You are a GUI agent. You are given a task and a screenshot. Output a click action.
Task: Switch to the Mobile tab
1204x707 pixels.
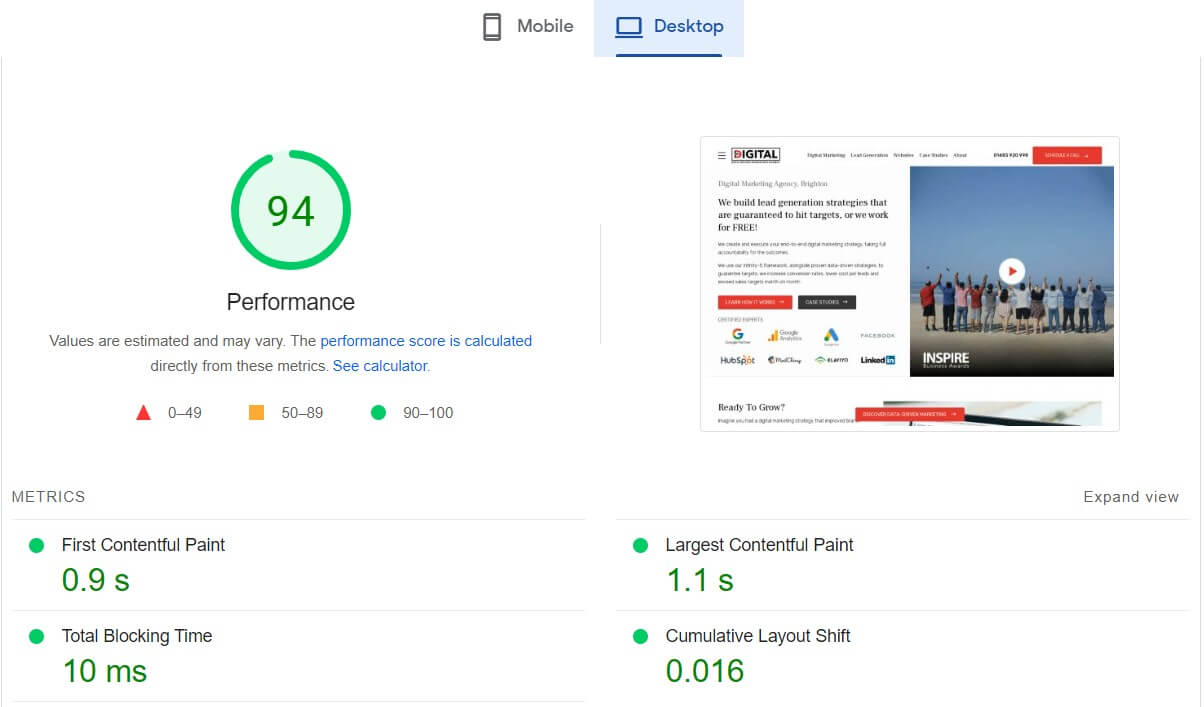click(528, 27)
